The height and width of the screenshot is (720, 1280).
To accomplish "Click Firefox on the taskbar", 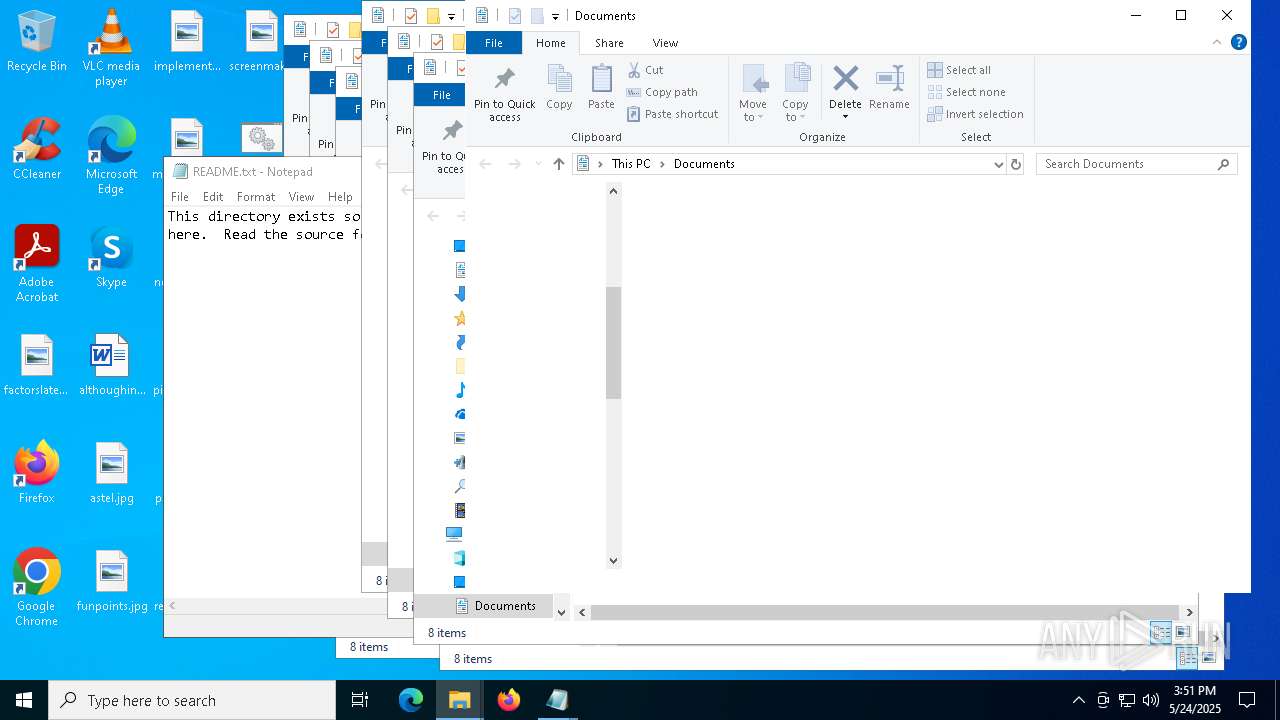I will tap(508, 700).
